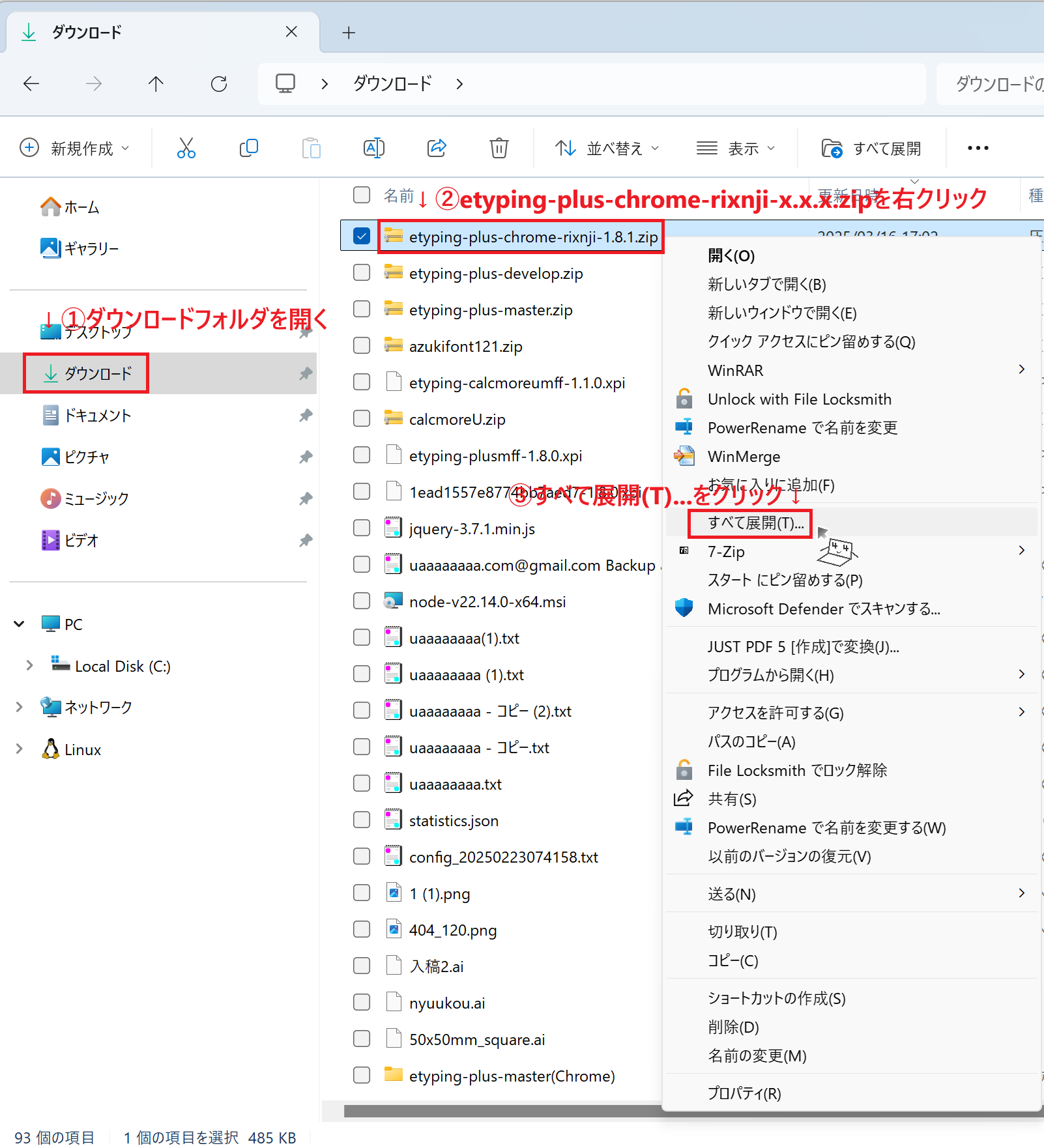Click the pin icon beside ミュージック
Image resolution: width=1044 pixels, height=1148 pixels.
tap(306, 498)
